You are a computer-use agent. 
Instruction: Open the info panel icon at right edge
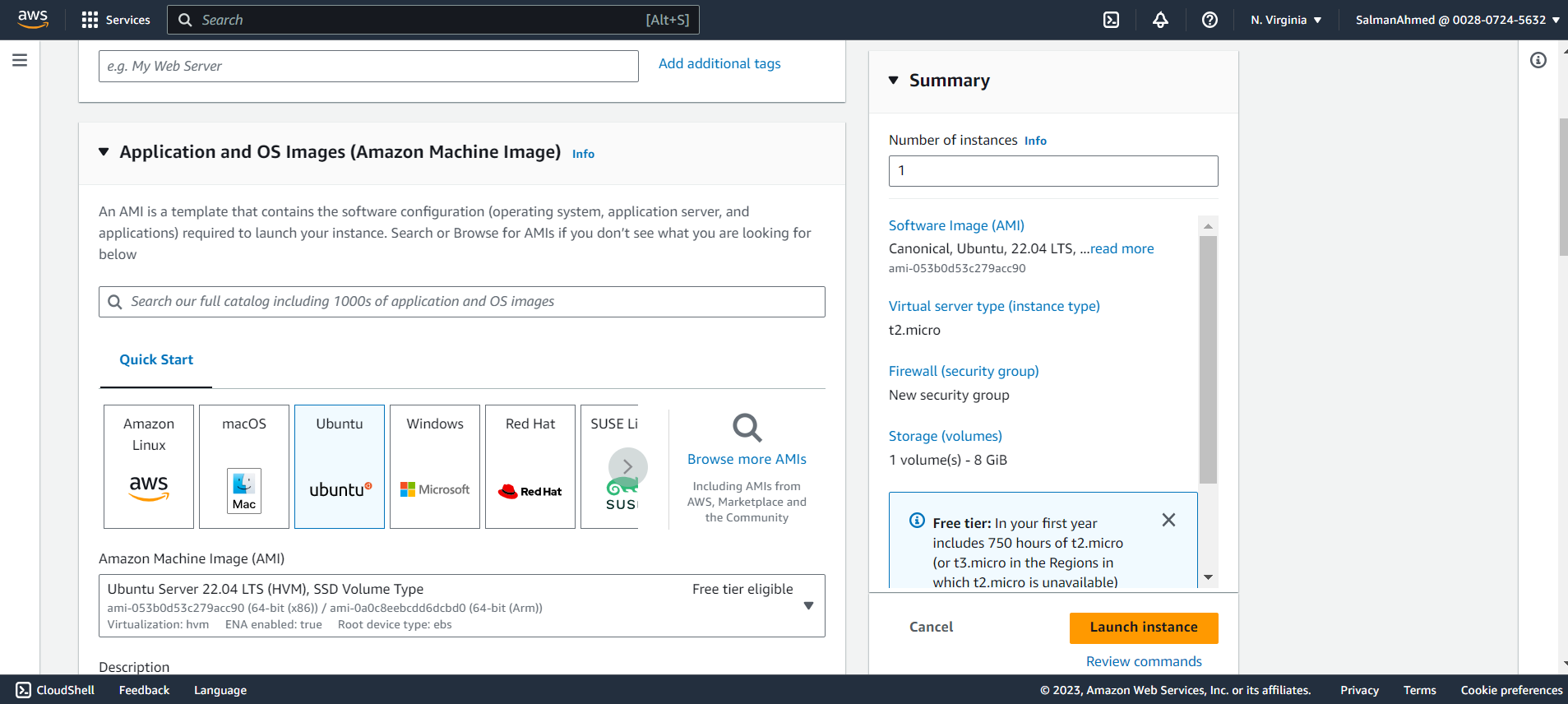click(x=1538, y=60)
